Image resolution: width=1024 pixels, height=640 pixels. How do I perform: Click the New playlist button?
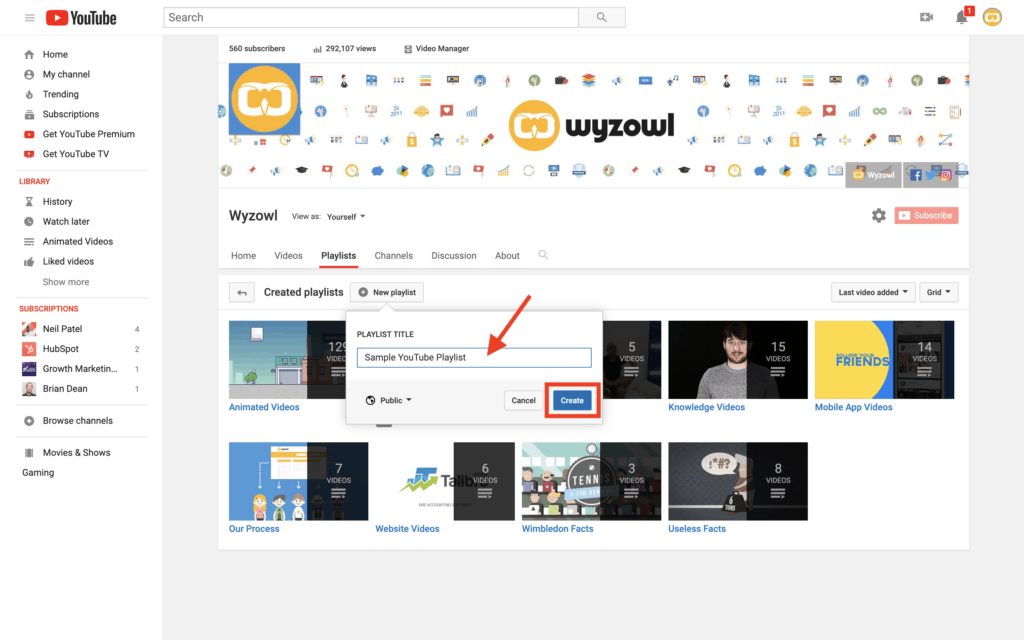[x=387, y=293]
